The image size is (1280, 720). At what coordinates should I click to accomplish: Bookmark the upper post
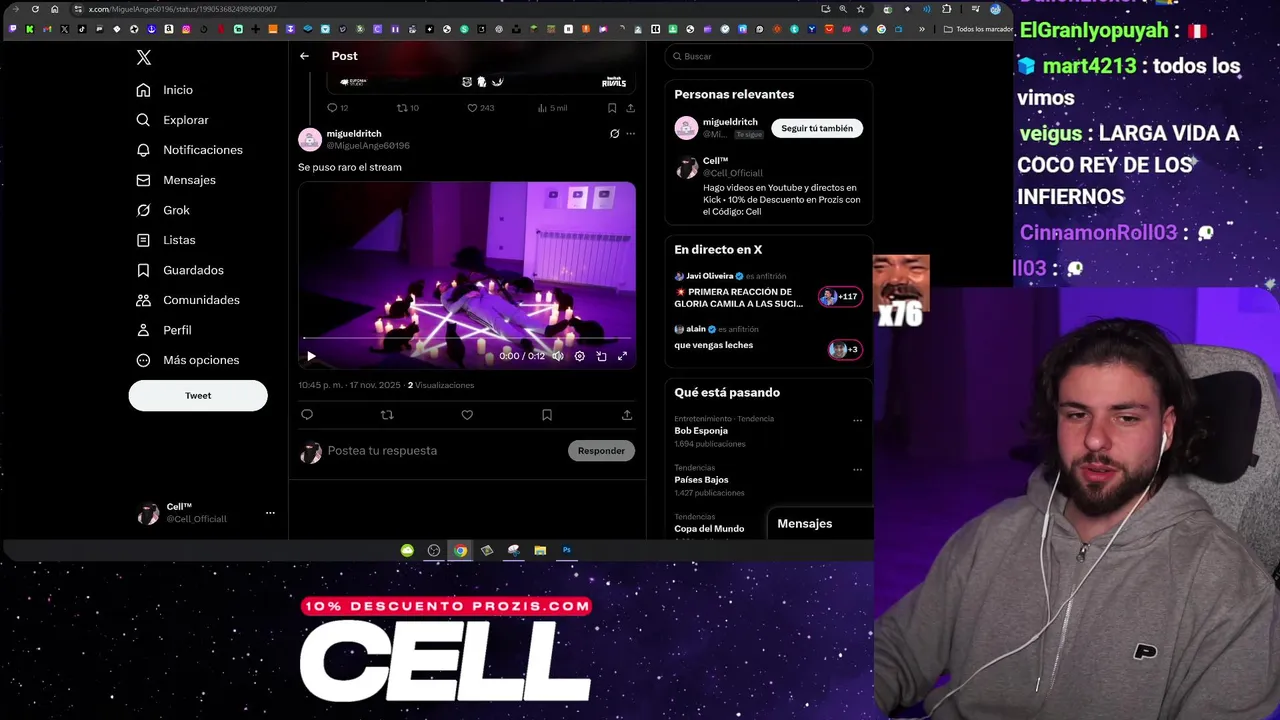611,108
